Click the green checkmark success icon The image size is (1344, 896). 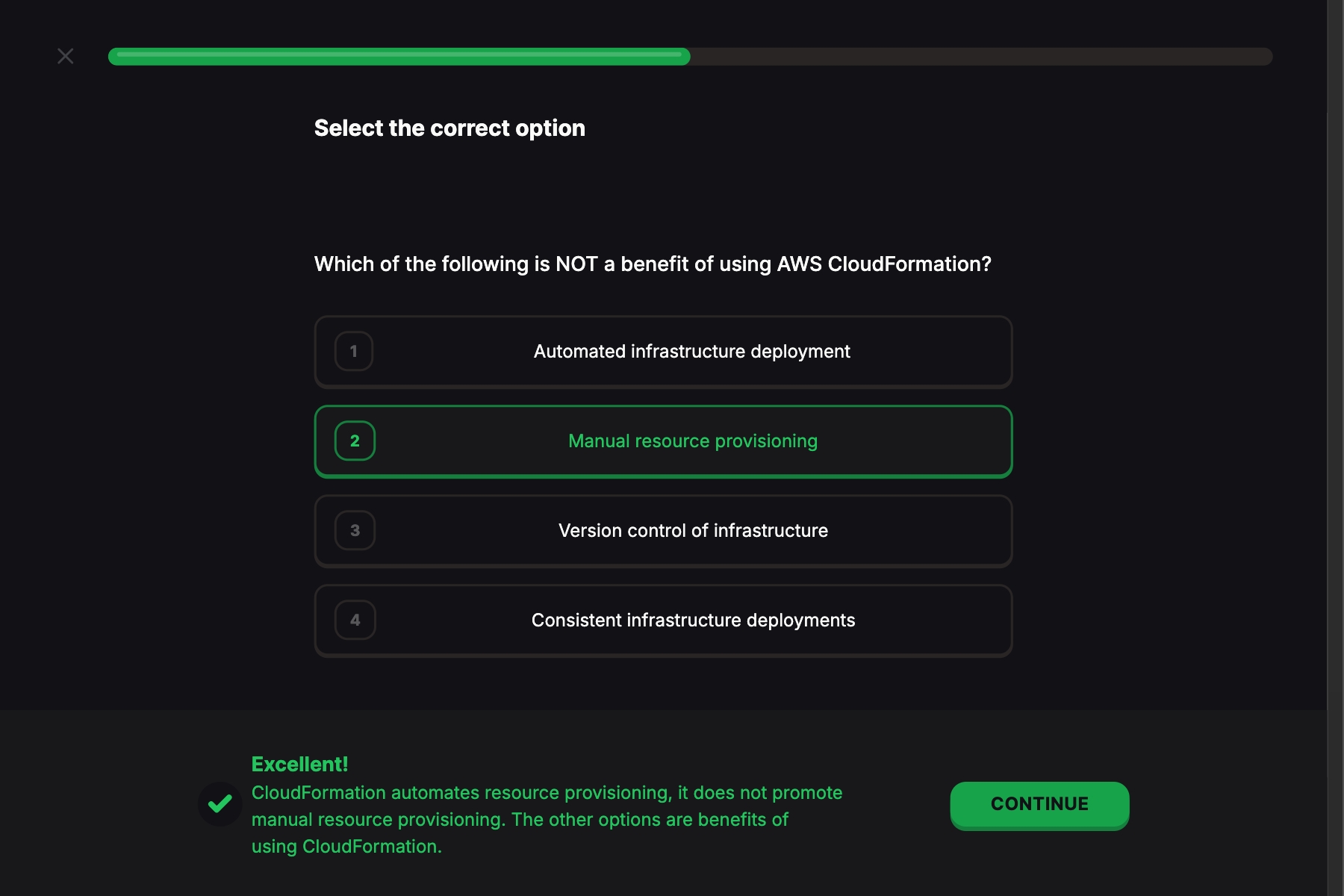[x=220, y=804]
